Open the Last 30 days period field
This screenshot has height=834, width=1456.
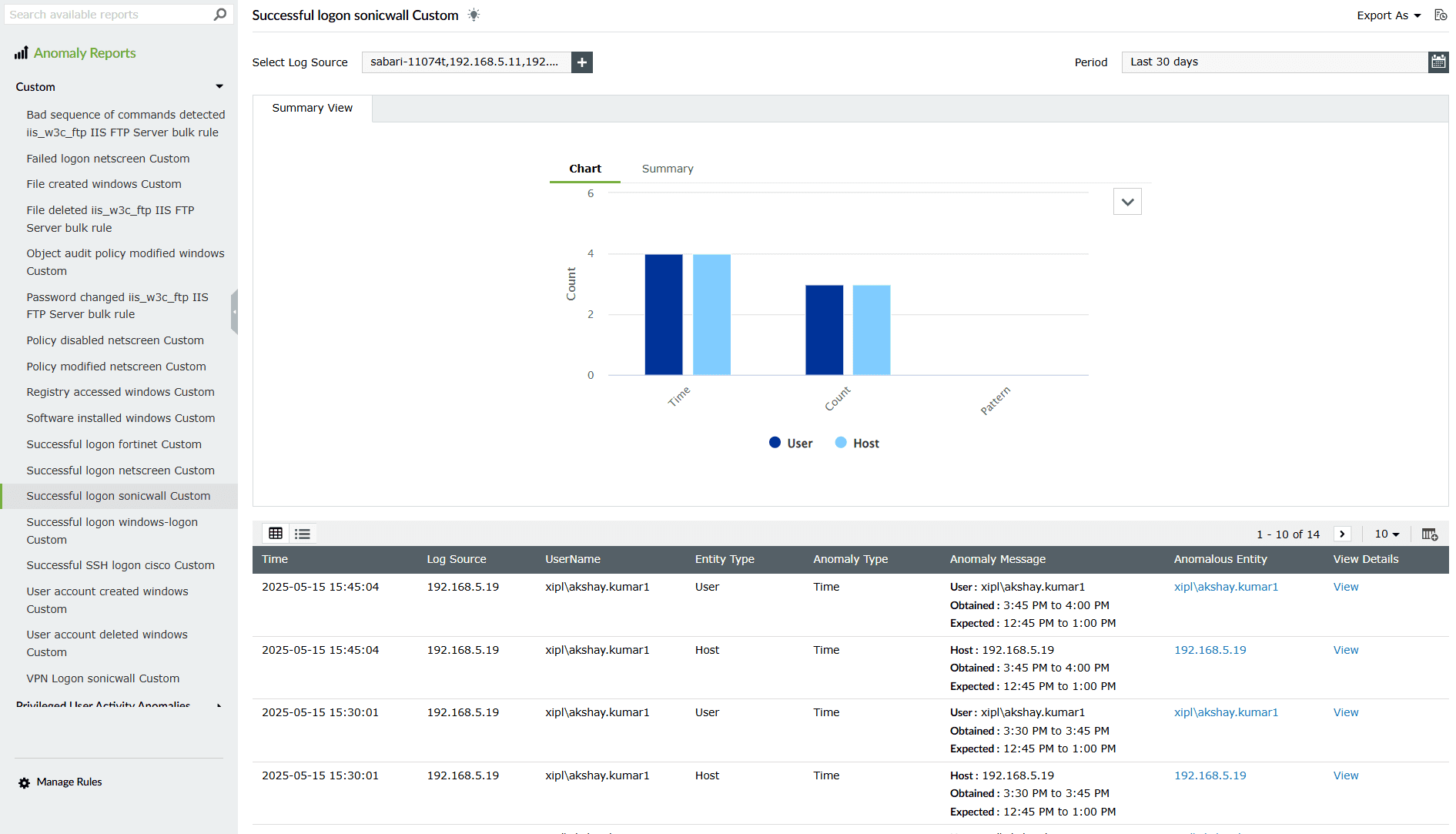[1274, 62]
